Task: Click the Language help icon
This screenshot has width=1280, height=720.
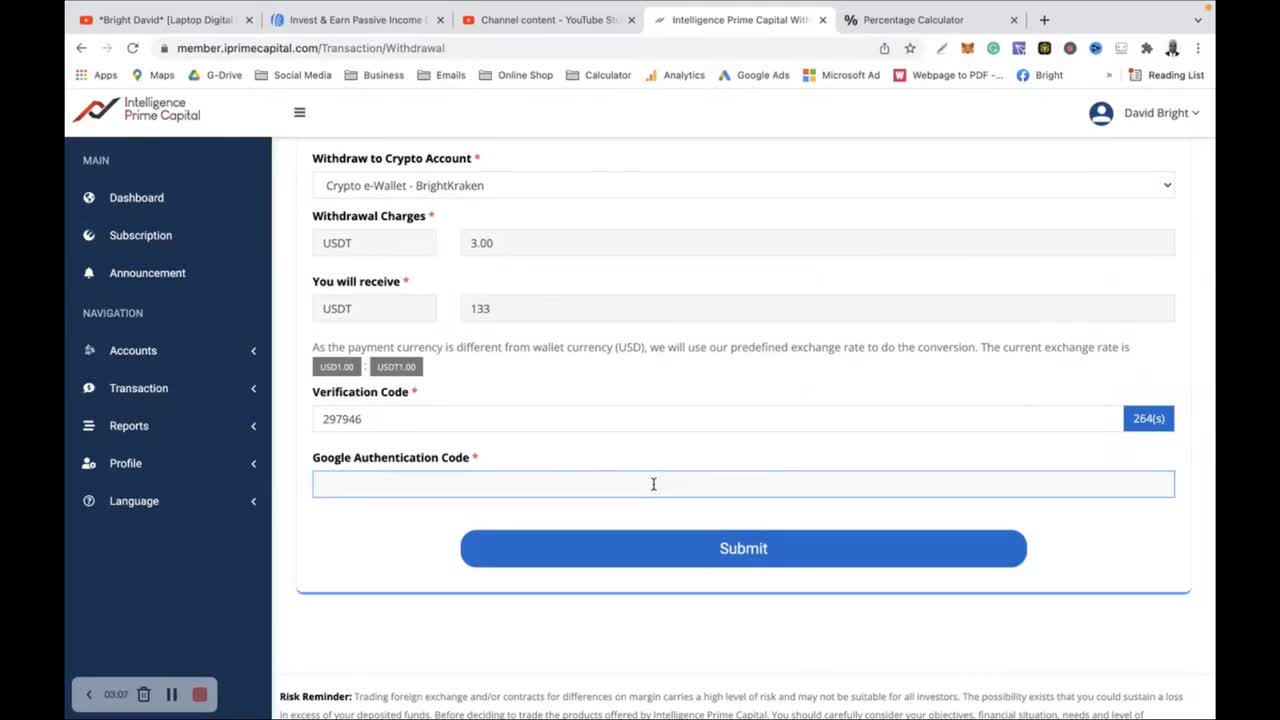Action: [89, 501]
